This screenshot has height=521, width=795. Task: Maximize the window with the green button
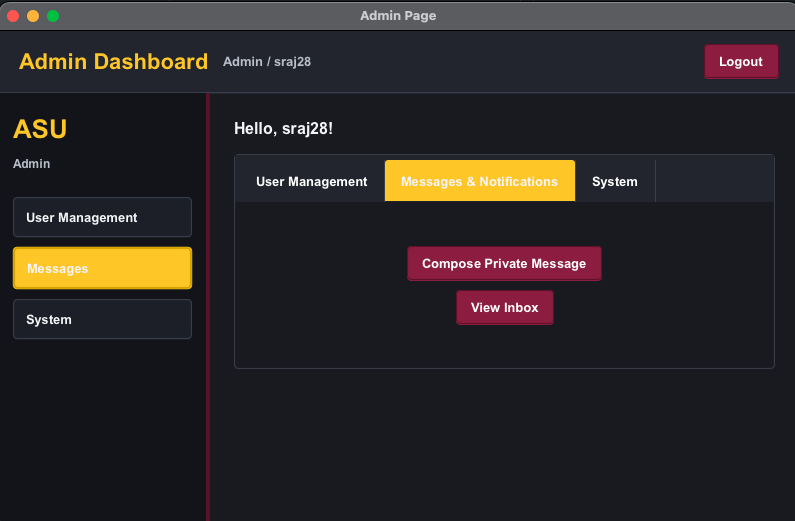[53, 16]
